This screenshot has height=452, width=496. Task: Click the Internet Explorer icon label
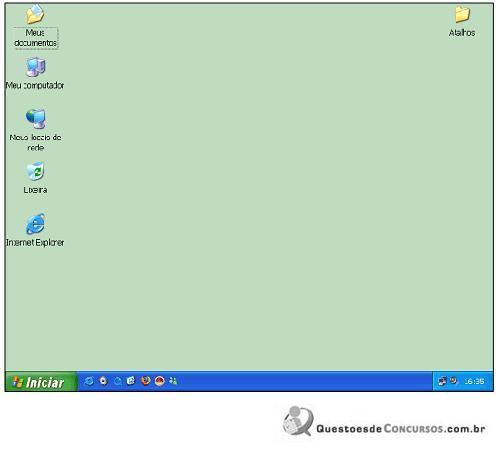point(35,242)
